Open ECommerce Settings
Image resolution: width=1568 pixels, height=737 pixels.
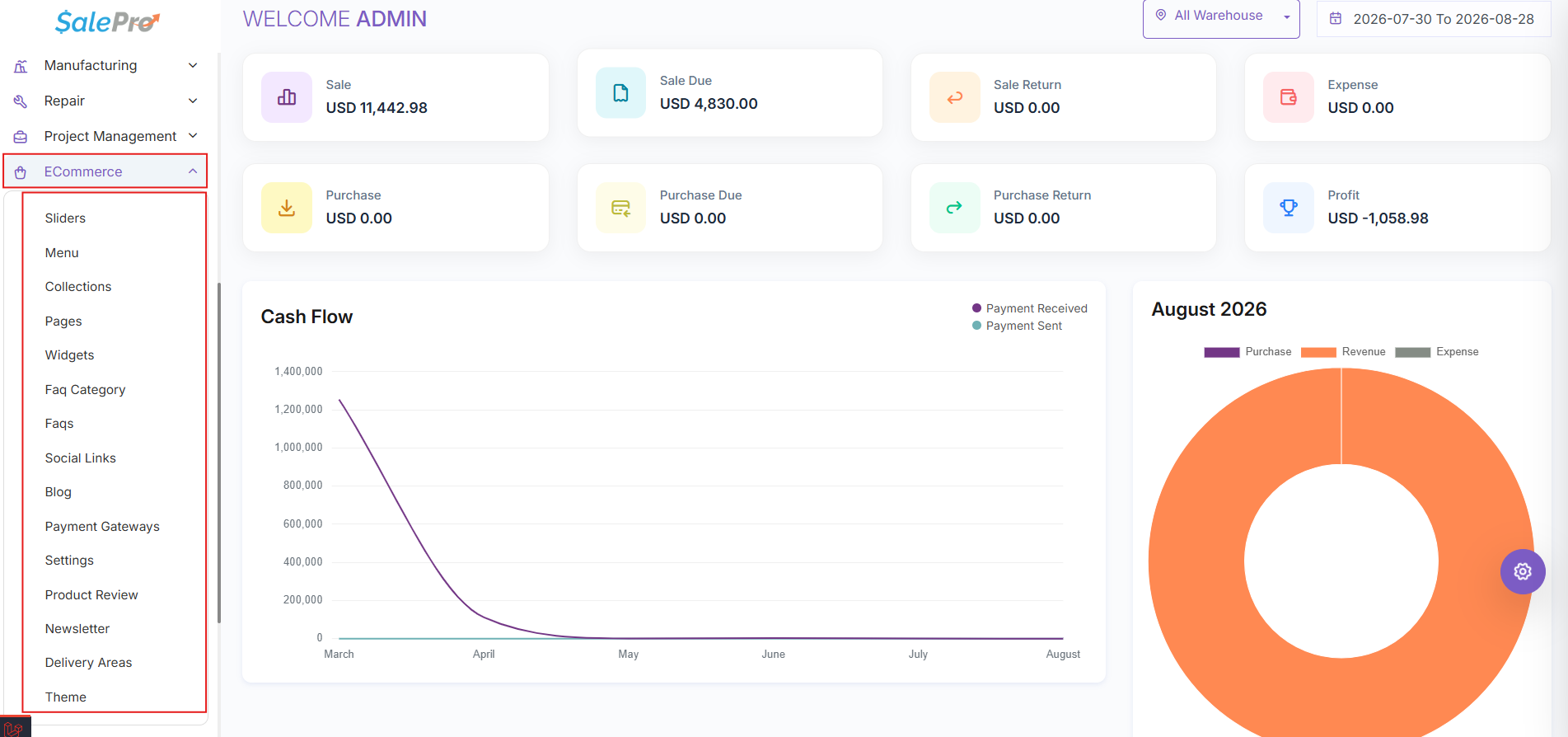coord(69,560)
